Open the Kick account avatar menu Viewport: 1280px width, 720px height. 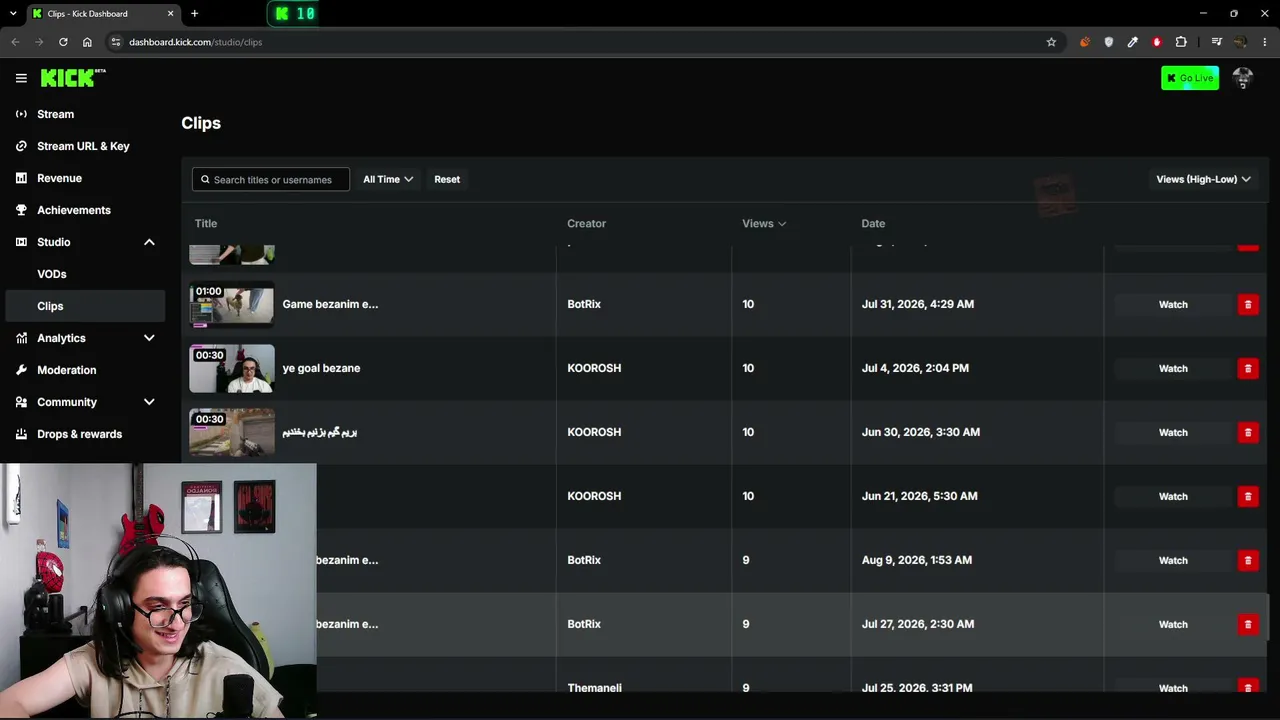(x=1243, y=78)
